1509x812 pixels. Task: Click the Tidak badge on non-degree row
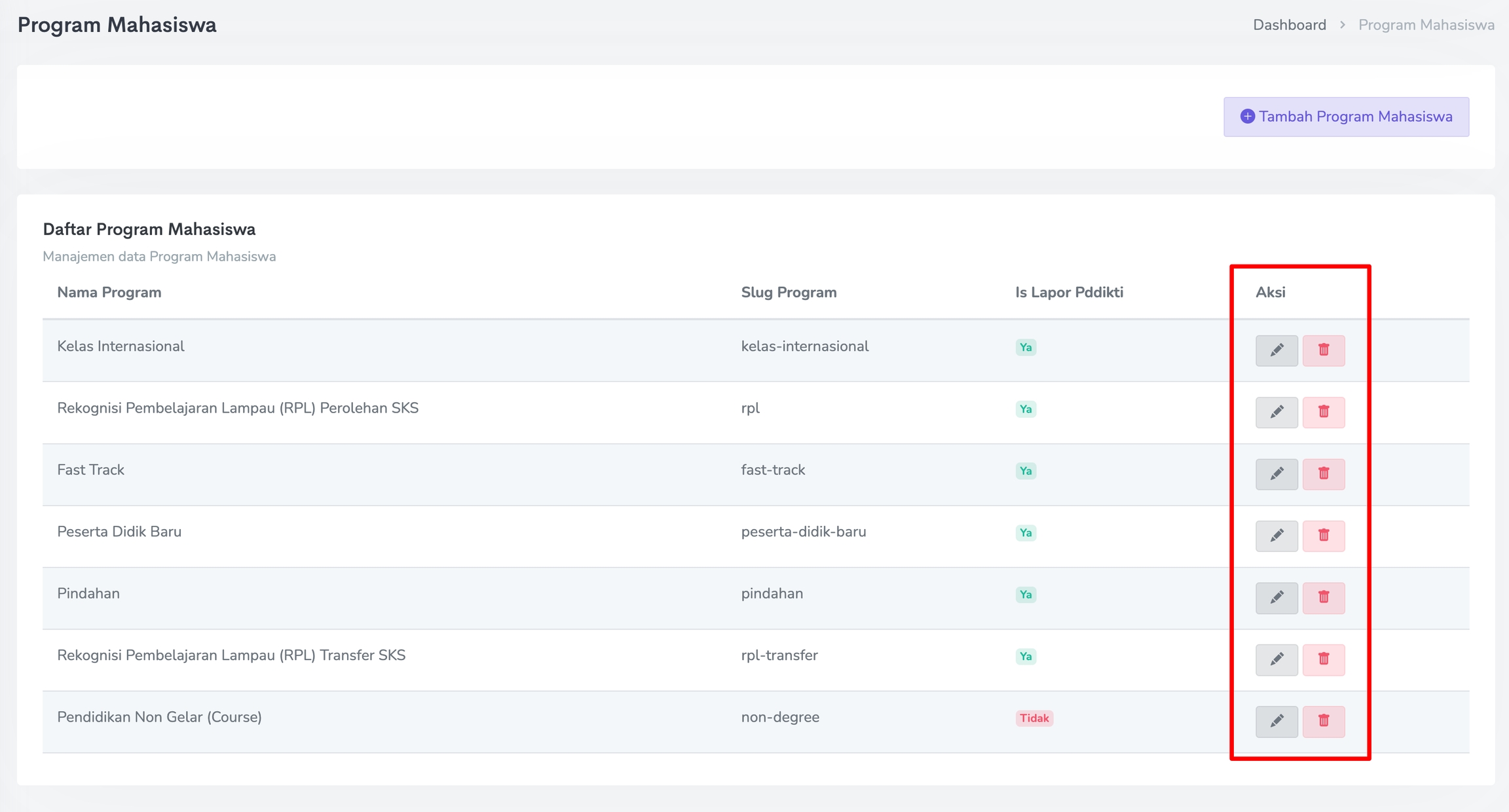click(1034, 718)
